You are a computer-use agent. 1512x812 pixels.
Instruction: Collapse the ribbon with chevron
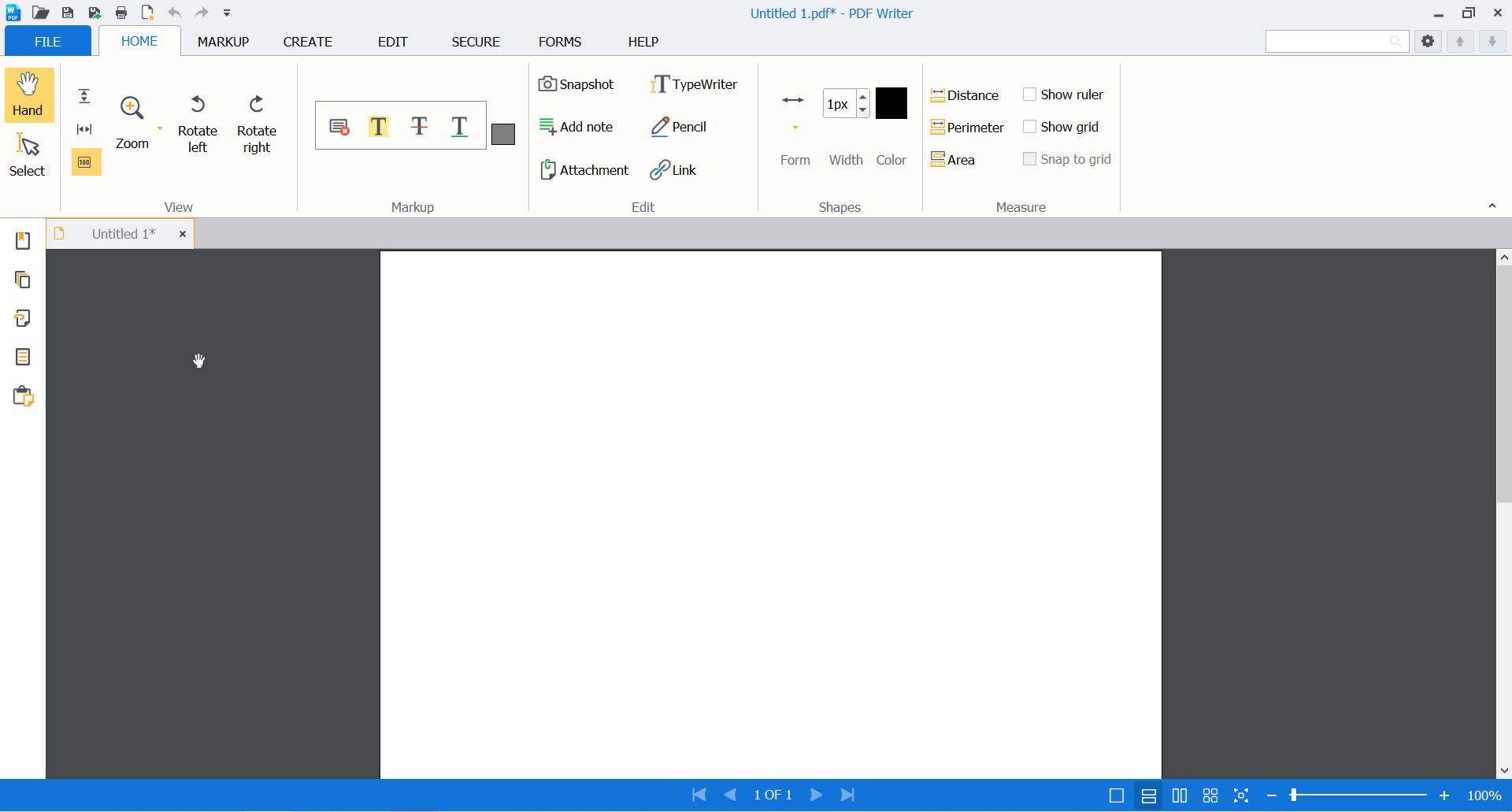pyautogui.click(x=1492, y=206)
